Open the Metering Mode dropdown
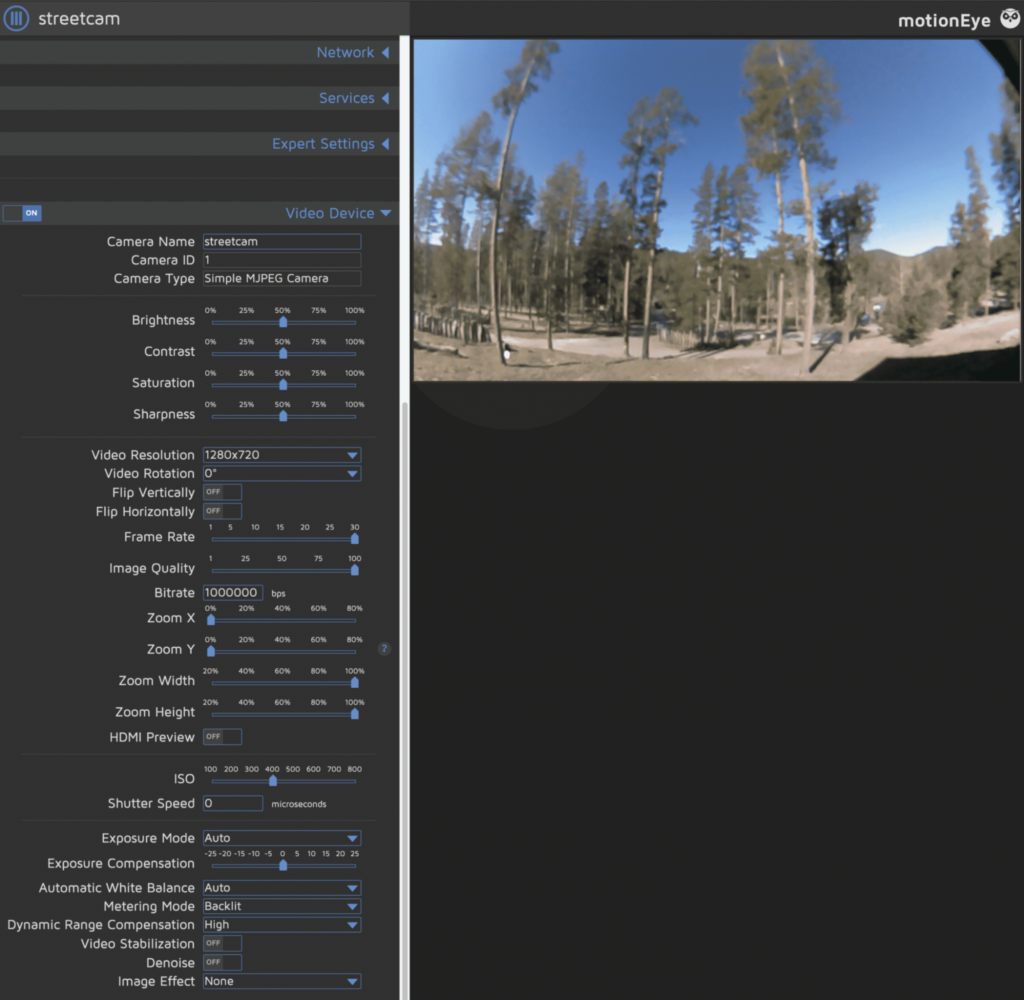 [x=281, y=906]
